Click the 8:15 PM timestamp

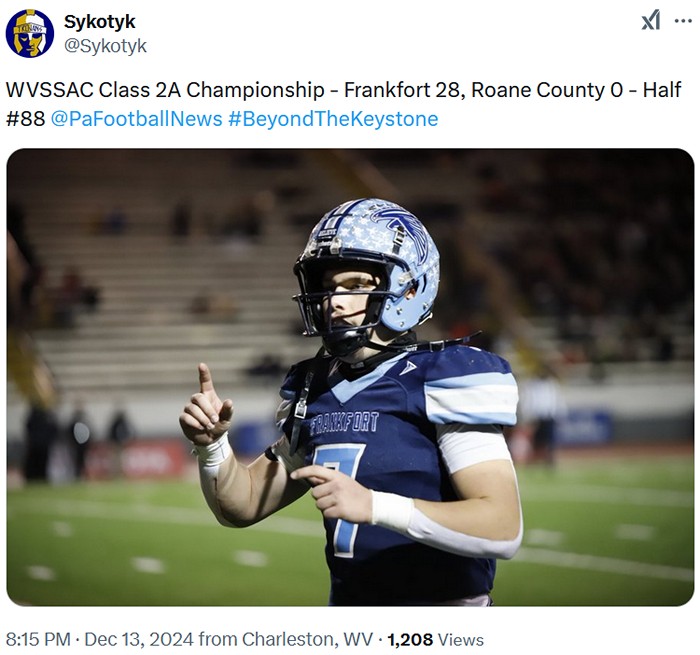(38, 639)
